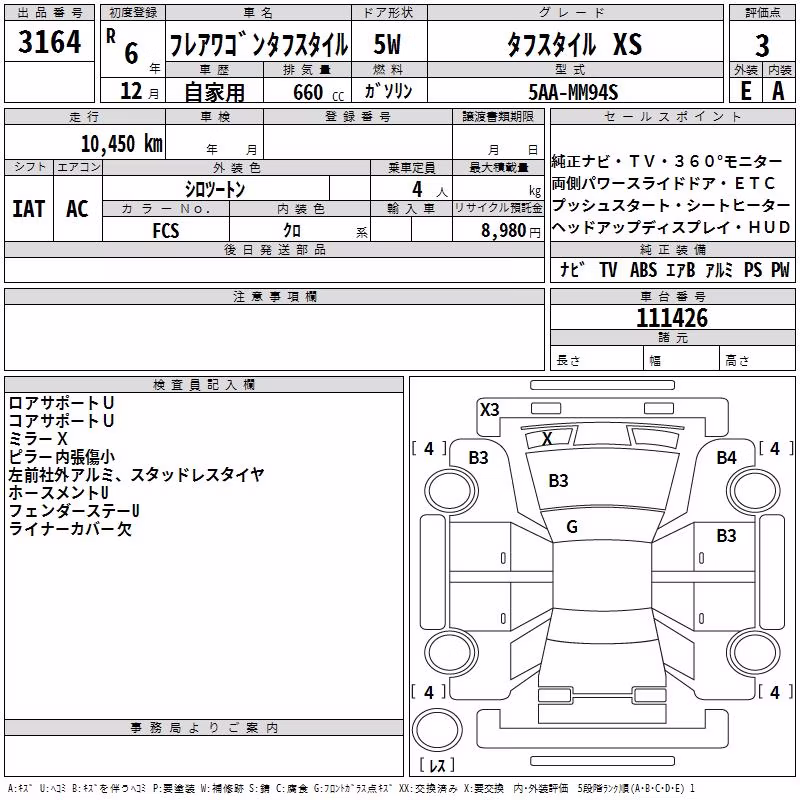Click inspector note ミラーX
Image resolution: width=800 pixels, height=800 pixels.
point(38,438)
